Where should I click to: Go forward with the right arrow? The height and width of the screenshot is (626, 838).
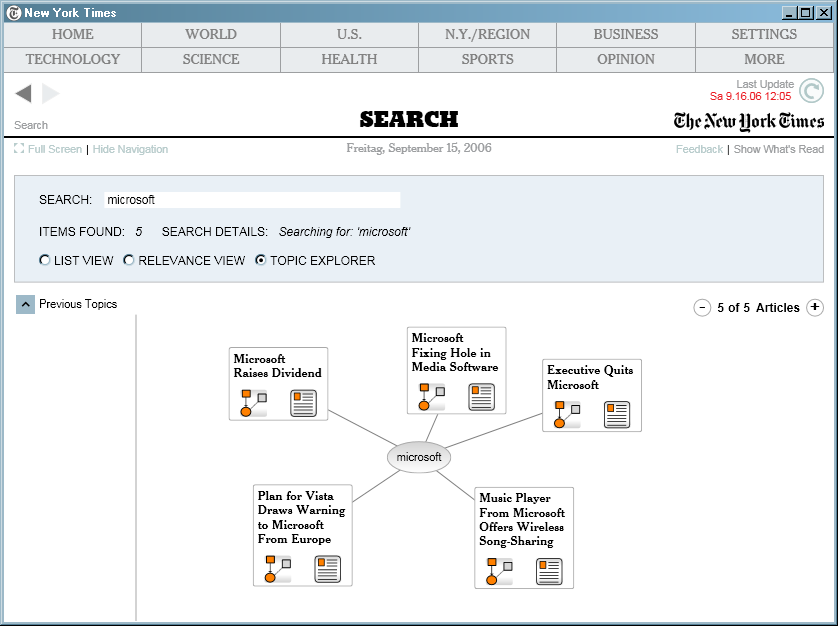click(50, 94)
